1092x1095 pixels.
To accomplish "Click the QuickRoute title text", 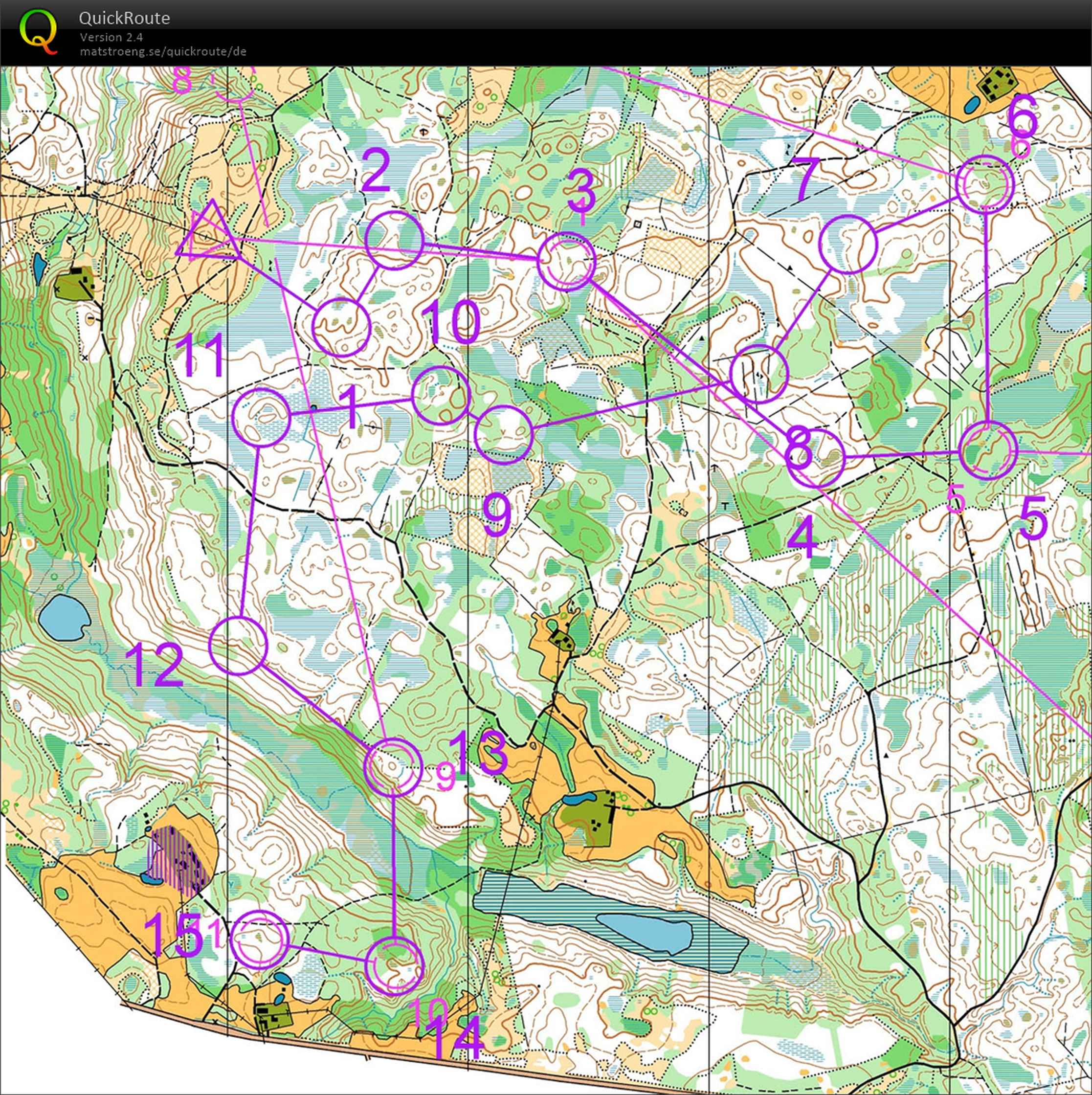I will 124,18.
